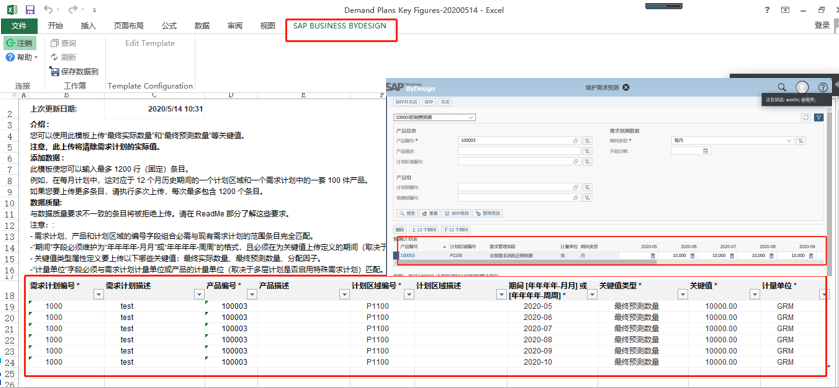Click the Redo arrow in quick access toolbar
The image size is (839, 388).
[x=73, y=9]
